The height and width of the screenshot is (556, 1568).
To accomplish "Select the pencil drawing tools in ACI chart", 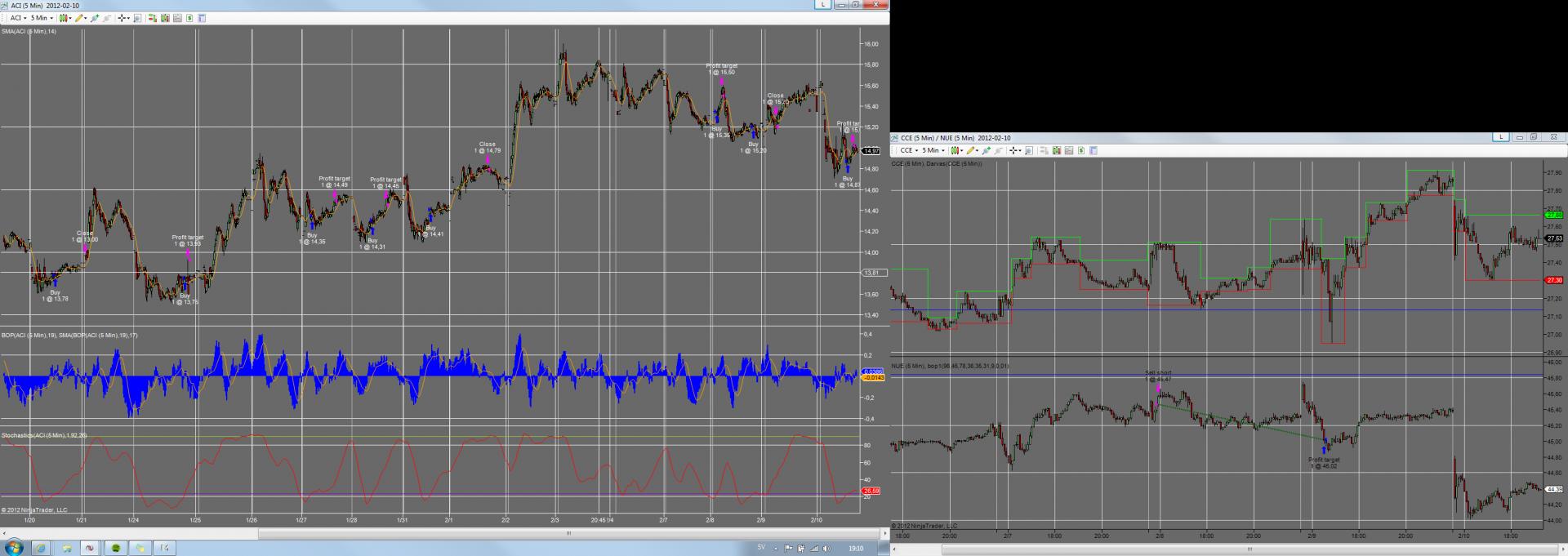I will [81, 18].
